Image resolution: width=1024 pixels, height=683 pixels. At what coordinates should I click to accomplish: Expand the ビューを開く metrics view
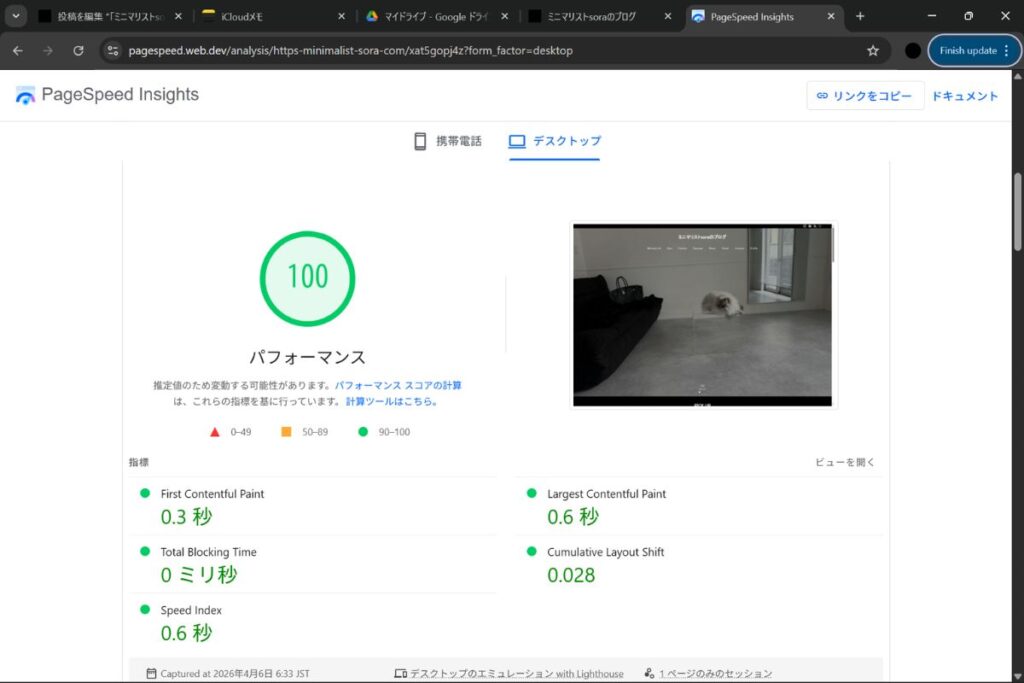pos(845,462)
